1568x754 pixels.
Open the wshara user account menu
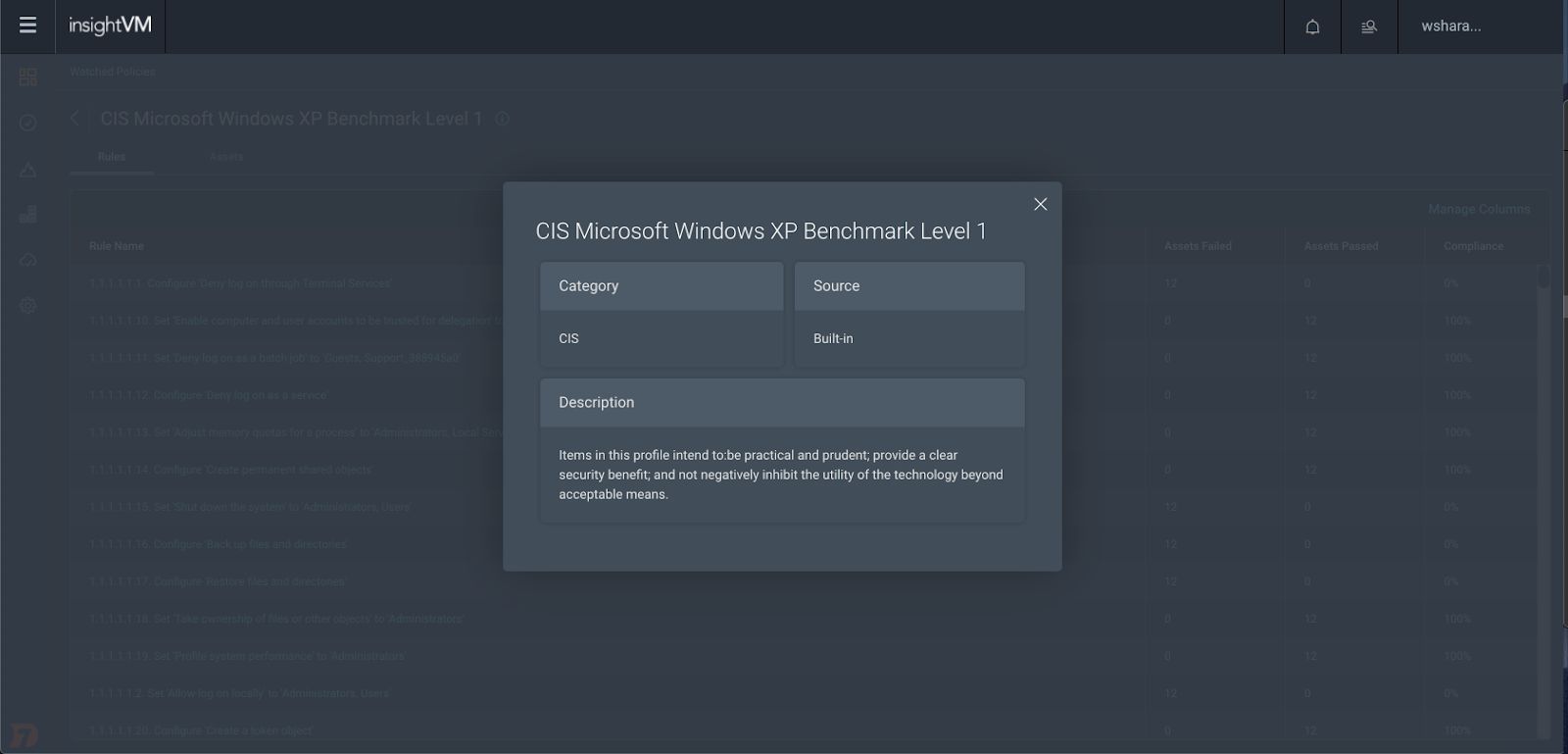click(1450, 26)
